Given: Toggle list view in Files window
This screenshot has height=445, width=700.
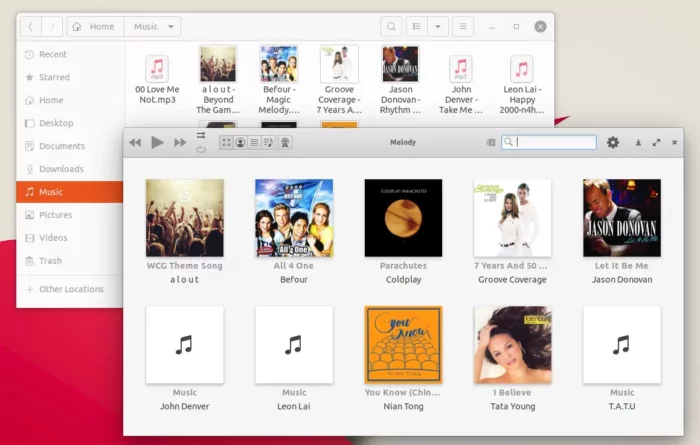Looking at the screenshot, I should click(417, 26).
